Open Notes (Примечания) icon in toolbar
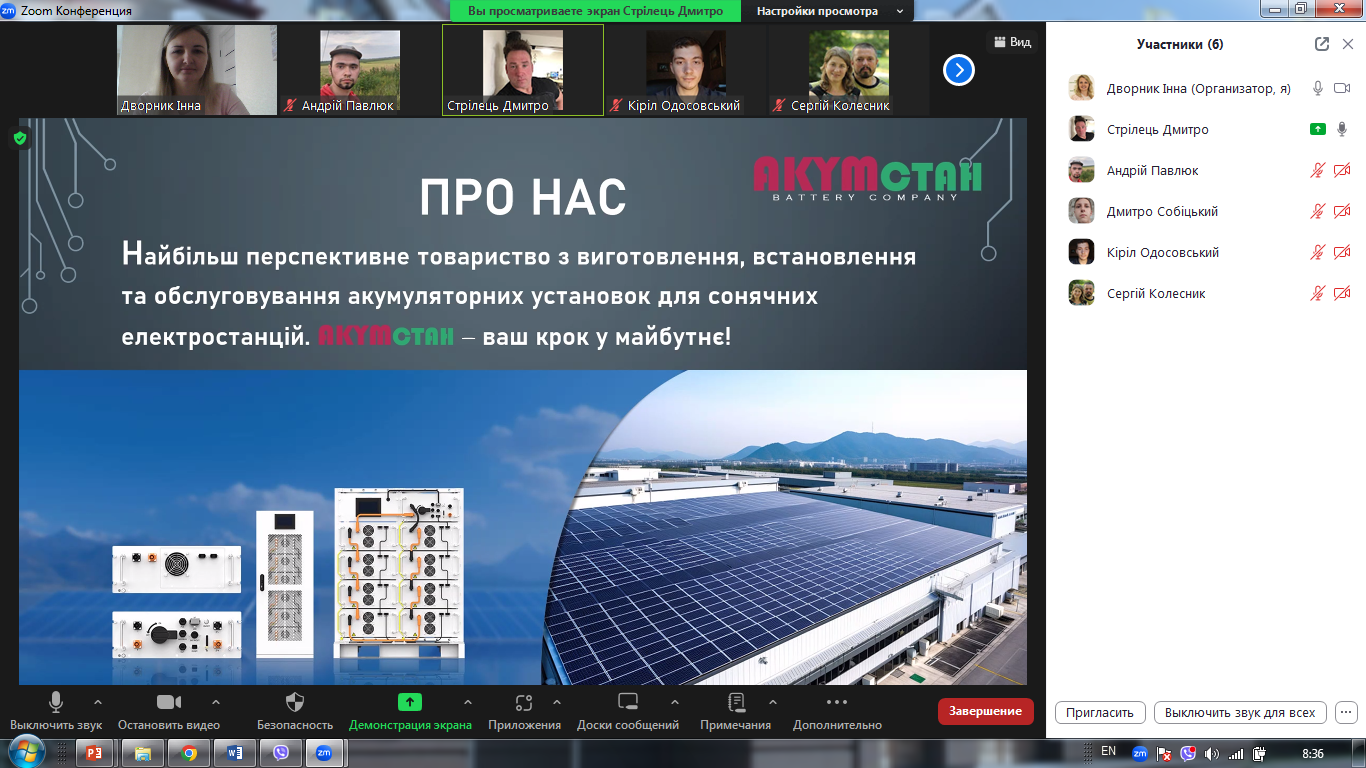 click(736, 702)
